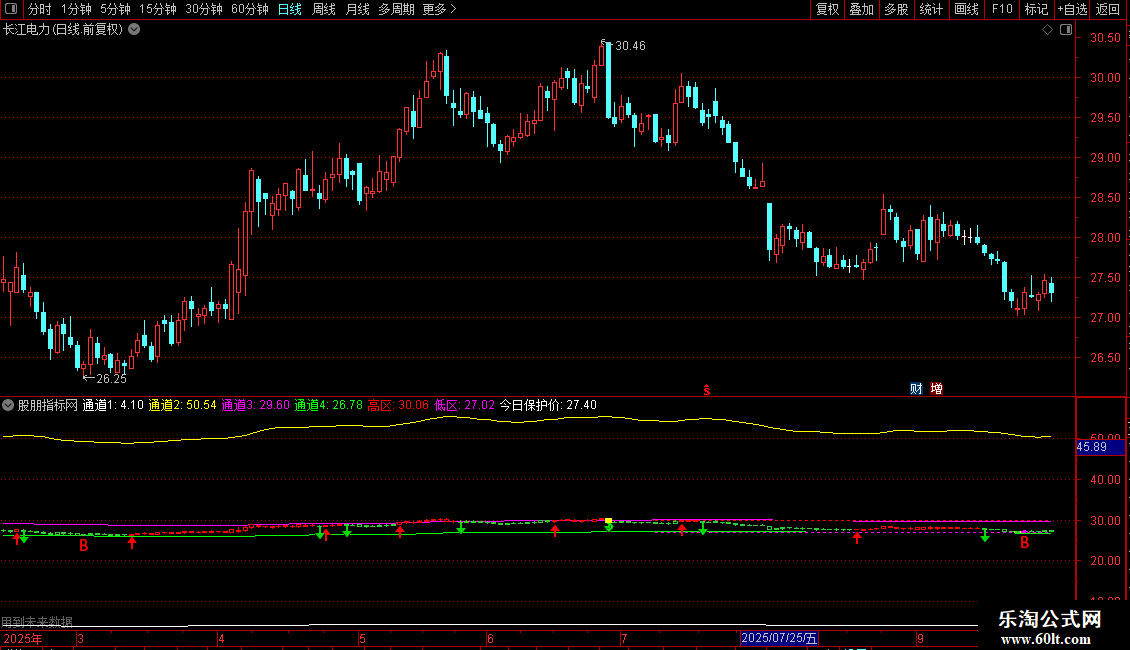
Task: Click the 通道1: 4.10 value
Action: pyautogui.click(x=113, y=405)
